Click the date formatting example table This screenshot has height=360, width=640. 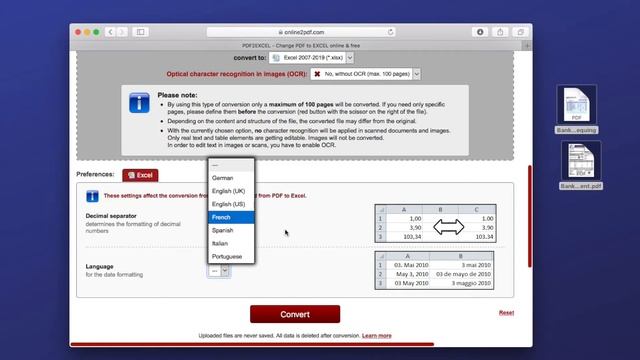tap(434, 270)
